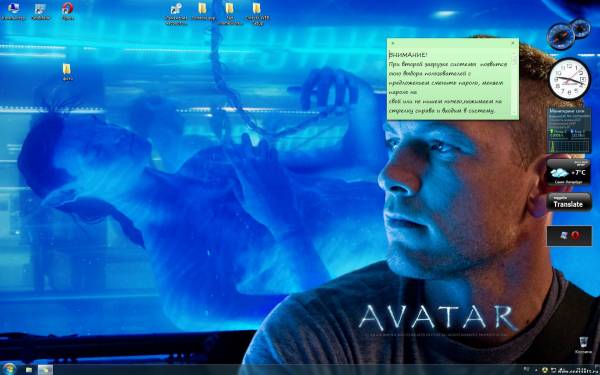Open the second desktop icon next to Computer
Screen dimensions: 600x375
pos(41,11)
